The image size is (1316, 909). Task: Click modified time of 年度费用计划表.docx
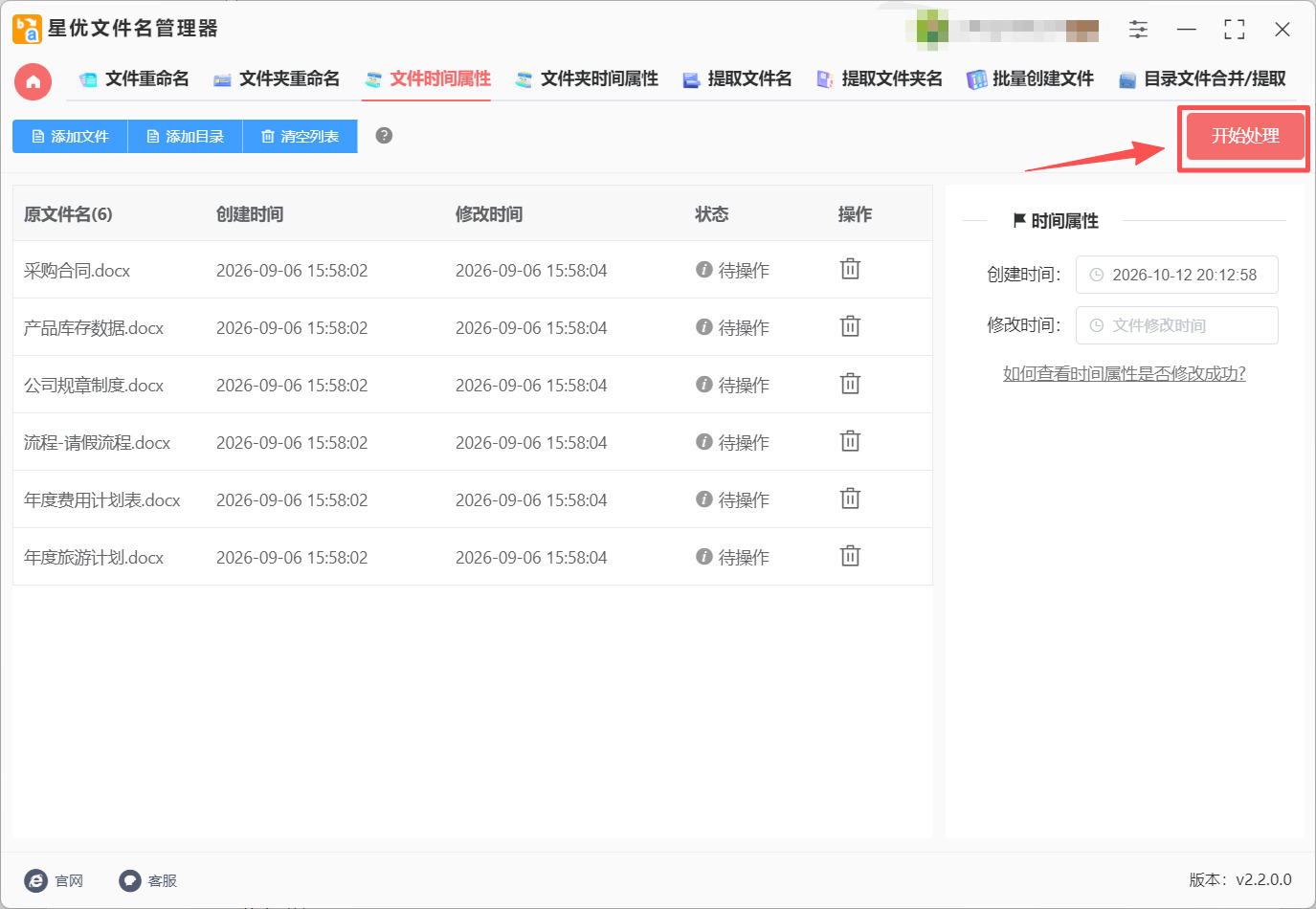(531, 499)
